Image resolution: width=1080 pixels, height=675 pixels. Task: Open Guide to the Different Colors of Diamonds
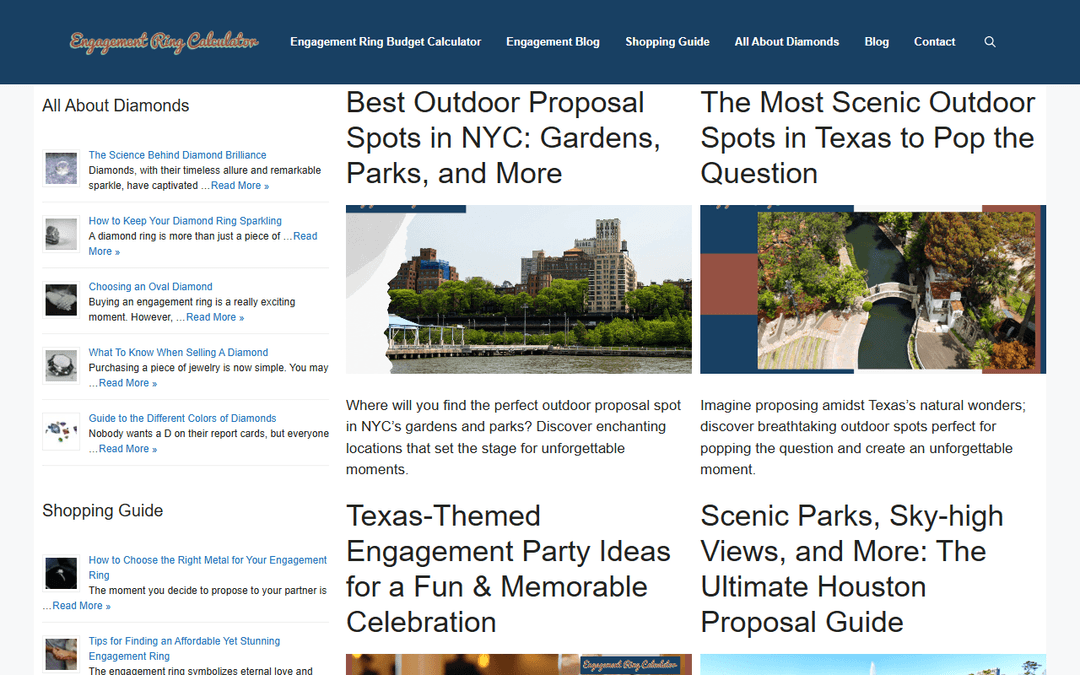point(182,418)
